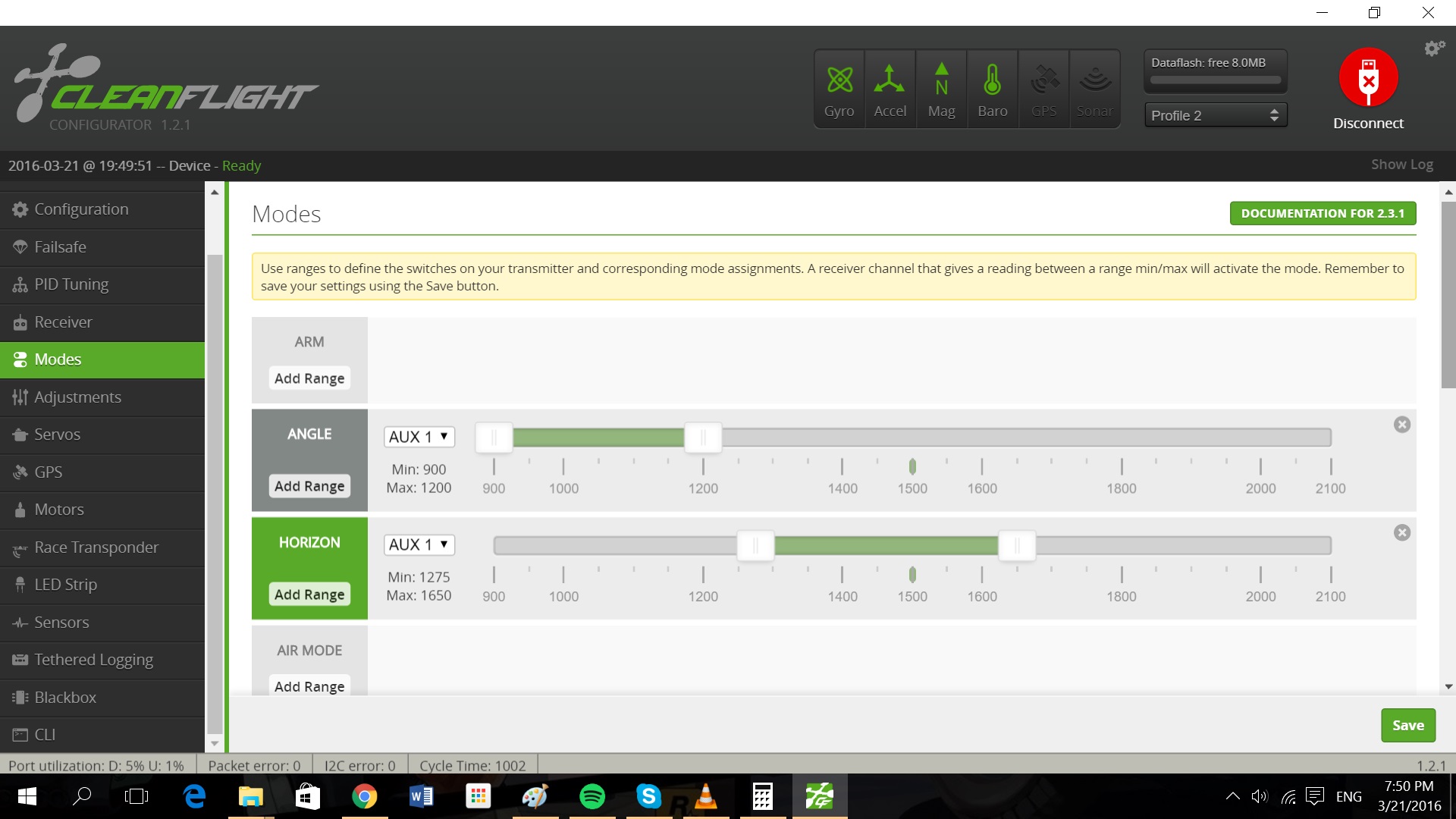Click the Gyro sensor icon
This screenshot has width=1456, height=819.
[x=839, y=80]
